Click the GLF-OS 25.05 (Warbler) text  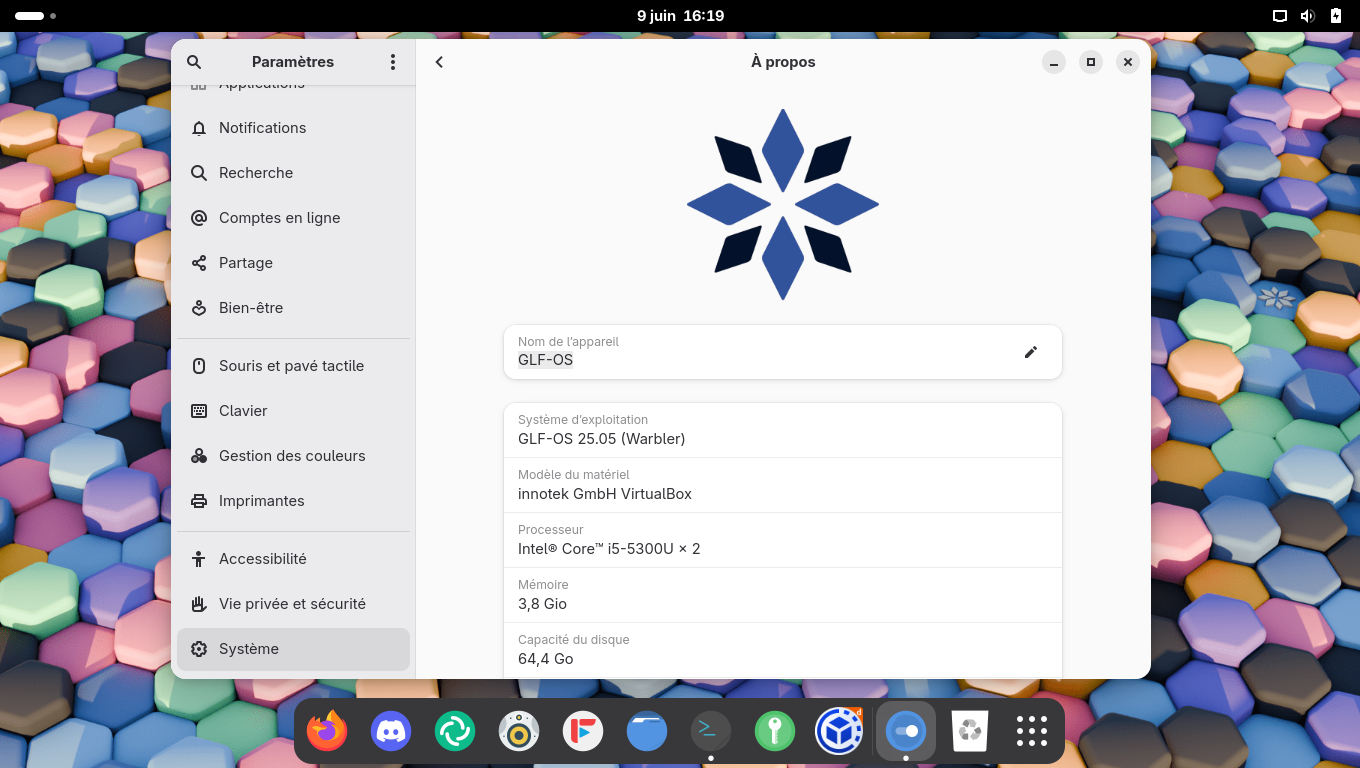click(x=601, y=439)
